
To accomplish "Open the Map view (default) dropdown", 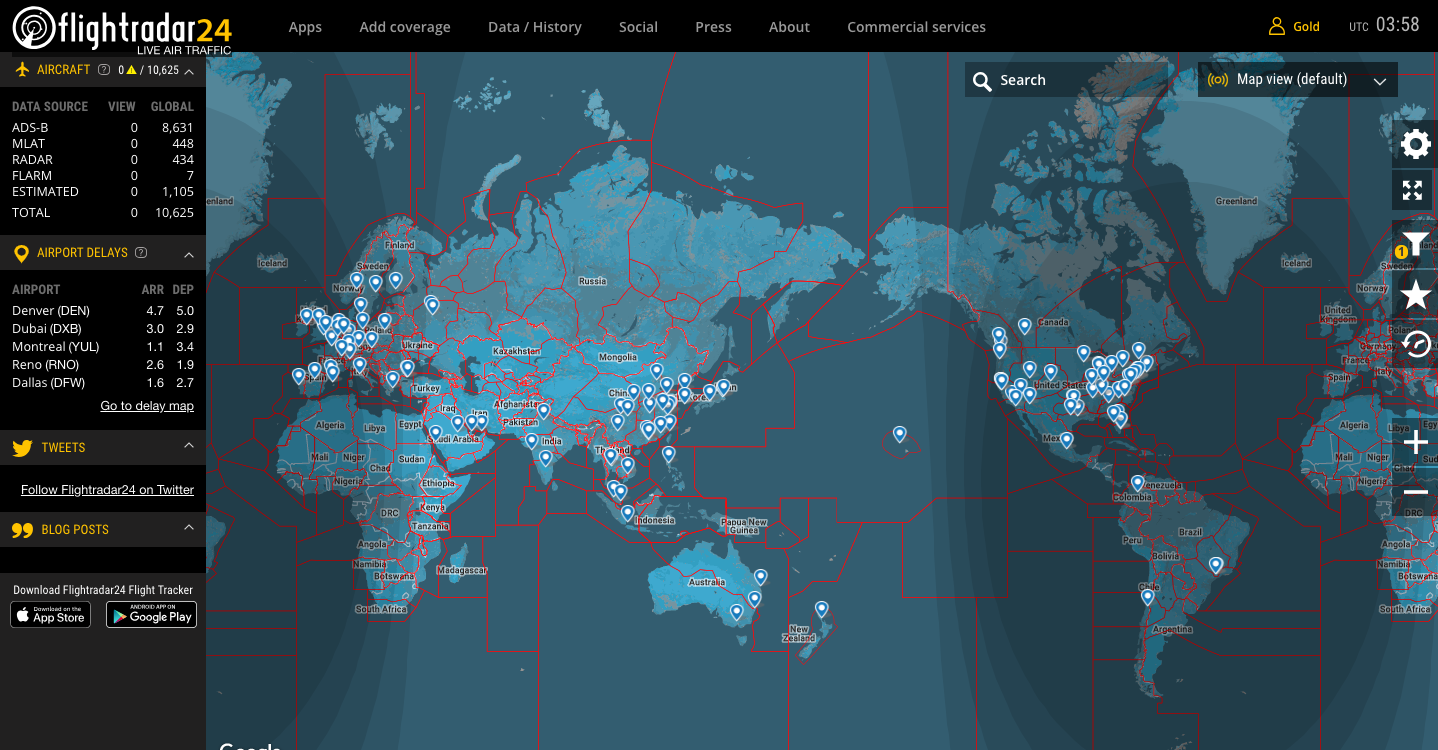I will [1298, 80].
